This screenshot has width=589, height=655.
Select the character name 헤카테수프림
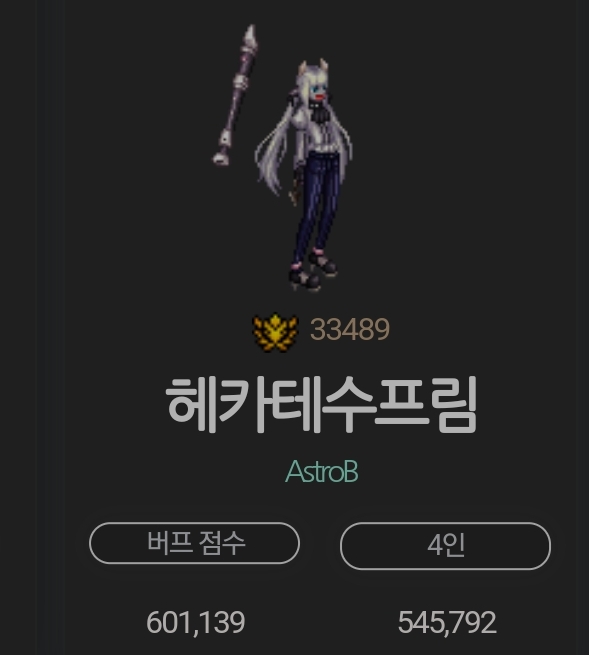tap(321, 404)
